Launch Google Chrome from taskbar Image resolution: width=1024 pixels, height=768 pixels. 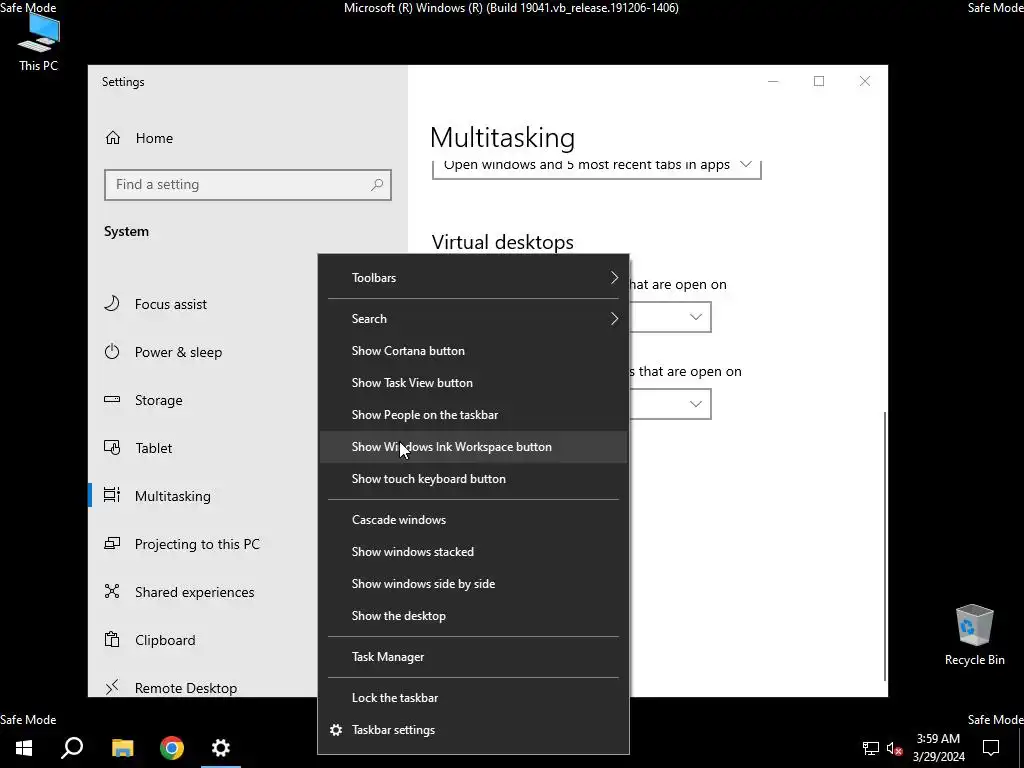pyautogui.click(x=172, y=748)
